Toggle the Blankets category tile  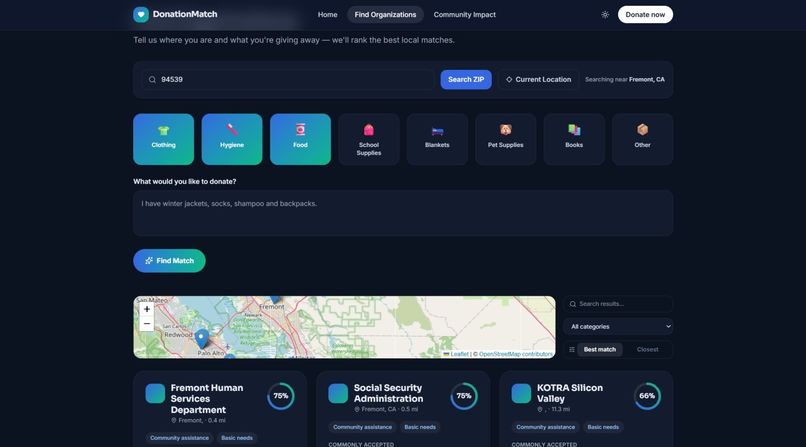[437, 139]
